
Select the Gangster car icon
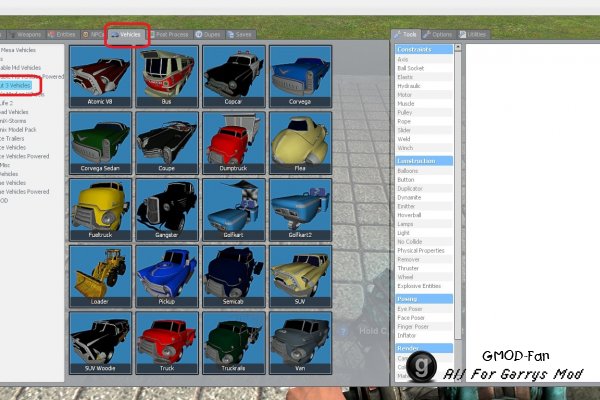tap(167, 210)
